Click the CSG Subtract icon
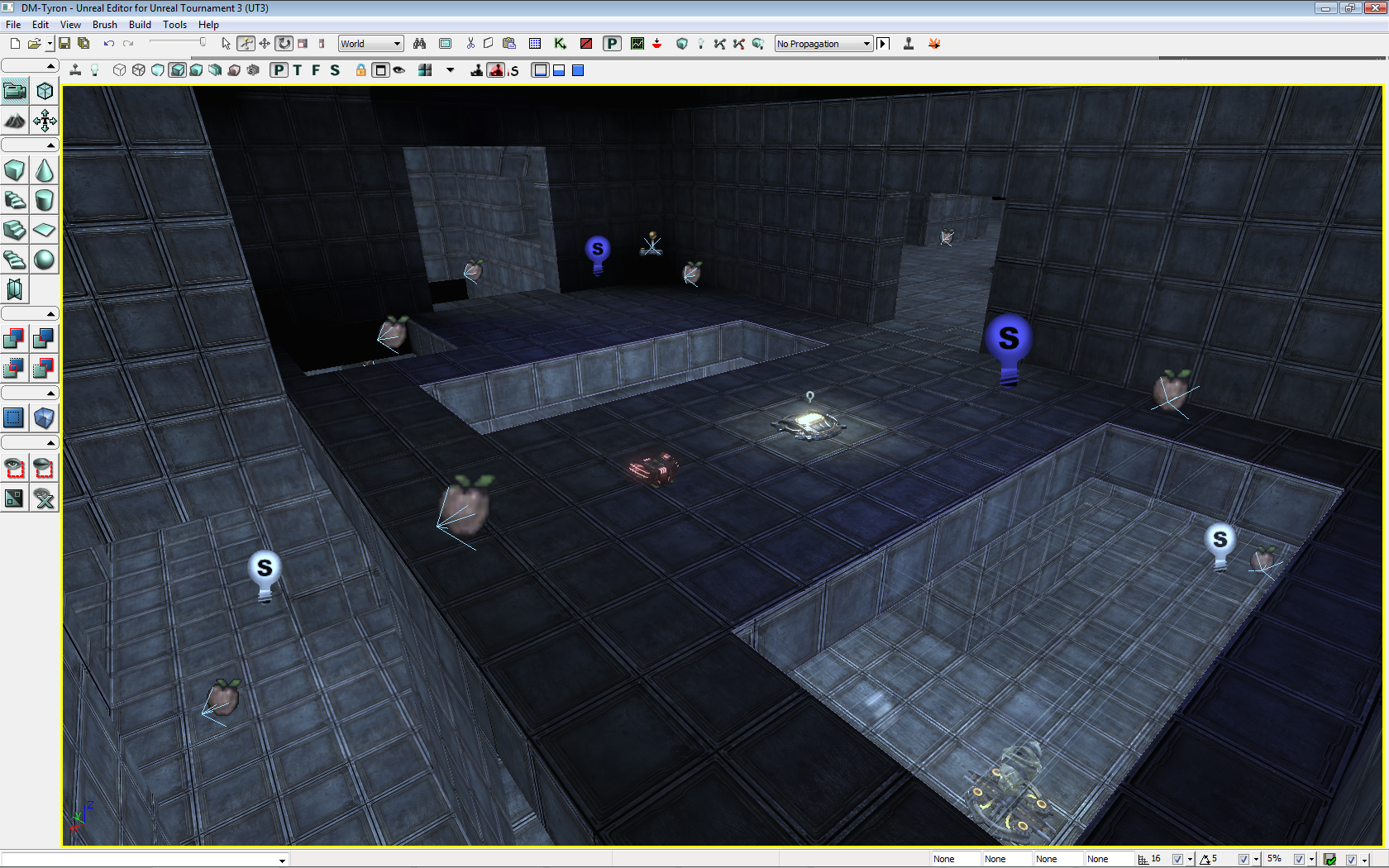Image resolution: width=1389 pixels, height=868 pixels. coord(45,338)
